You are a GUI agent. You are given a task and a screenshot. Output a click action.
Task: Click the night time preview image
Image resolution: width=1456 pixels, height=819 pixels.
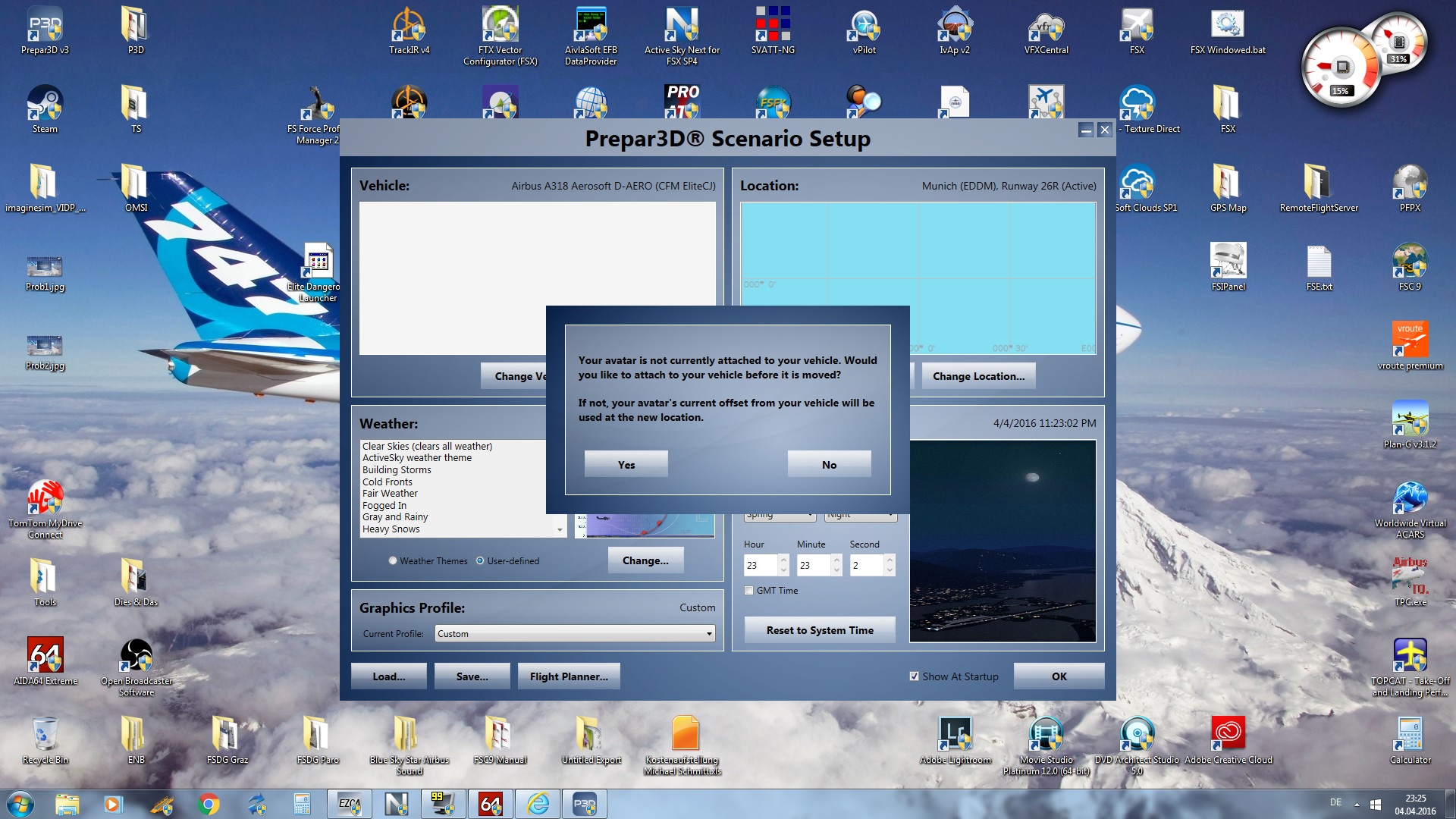1003,541
